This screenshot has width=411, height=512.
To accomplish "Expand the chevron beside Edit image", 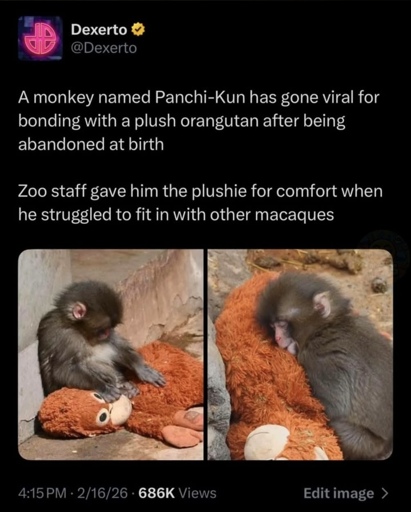I will (384, 493).
